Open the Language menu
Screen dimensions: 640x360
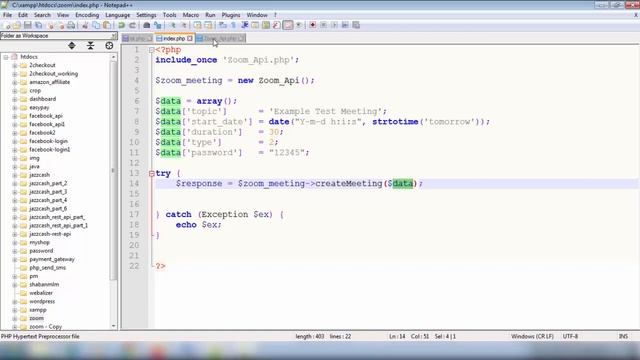point(118,15)
